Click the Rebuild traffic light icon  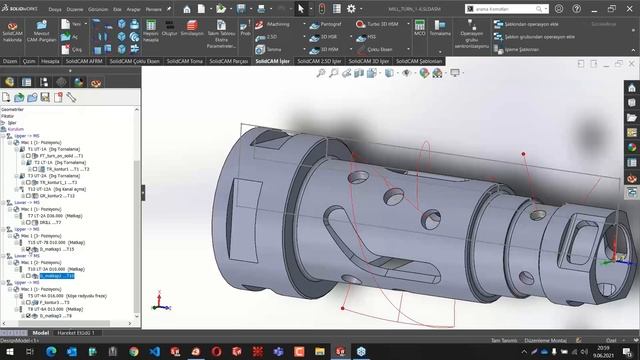[x=322, y=9]
